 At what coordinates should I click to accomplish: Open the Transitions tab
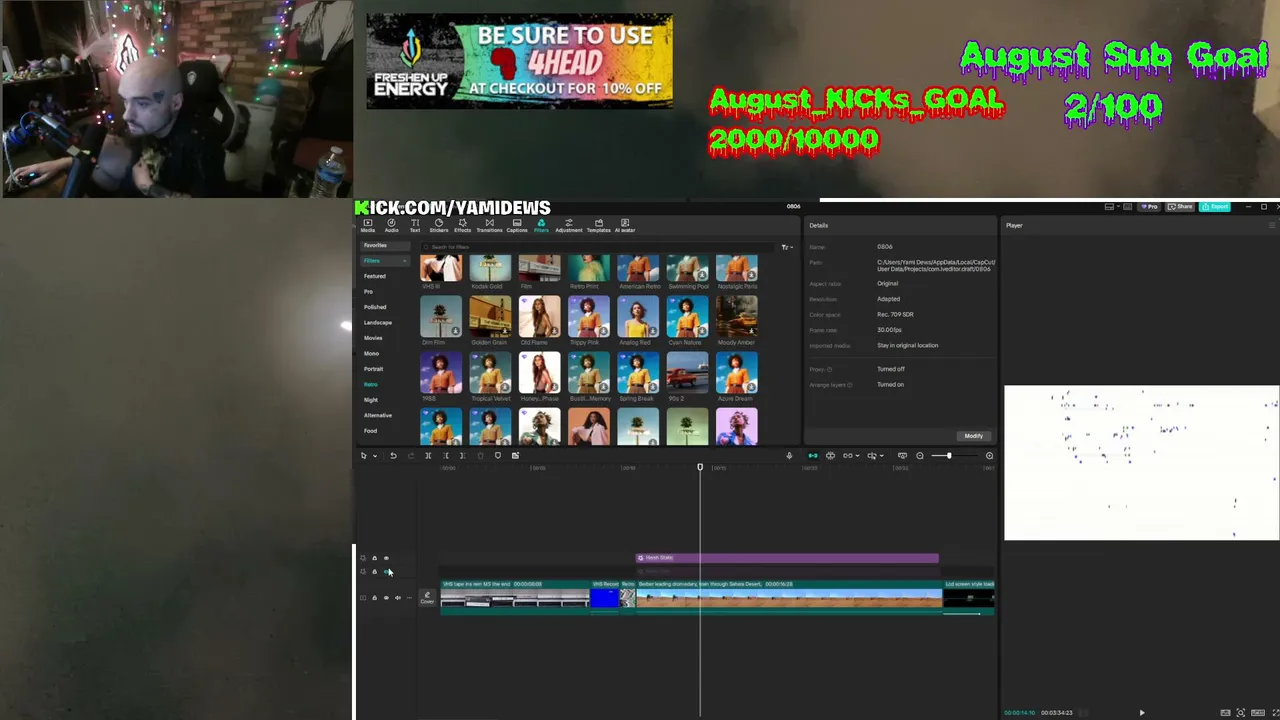(489, 226)
